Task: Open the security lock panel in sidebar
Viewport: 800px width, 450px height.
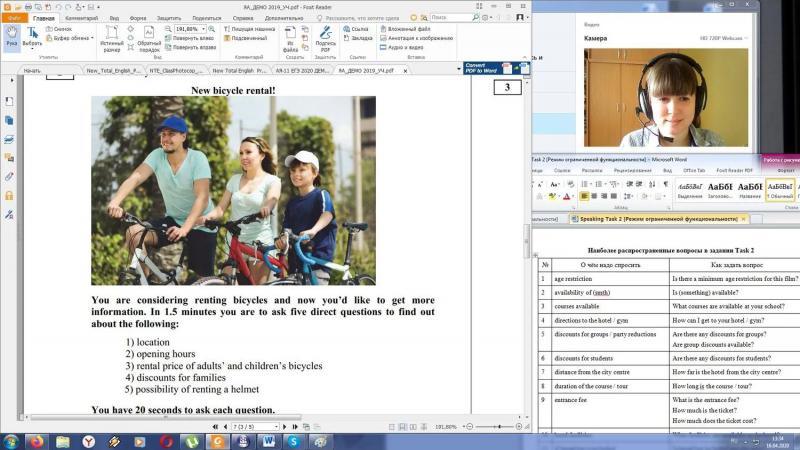Action: [9, 195]
